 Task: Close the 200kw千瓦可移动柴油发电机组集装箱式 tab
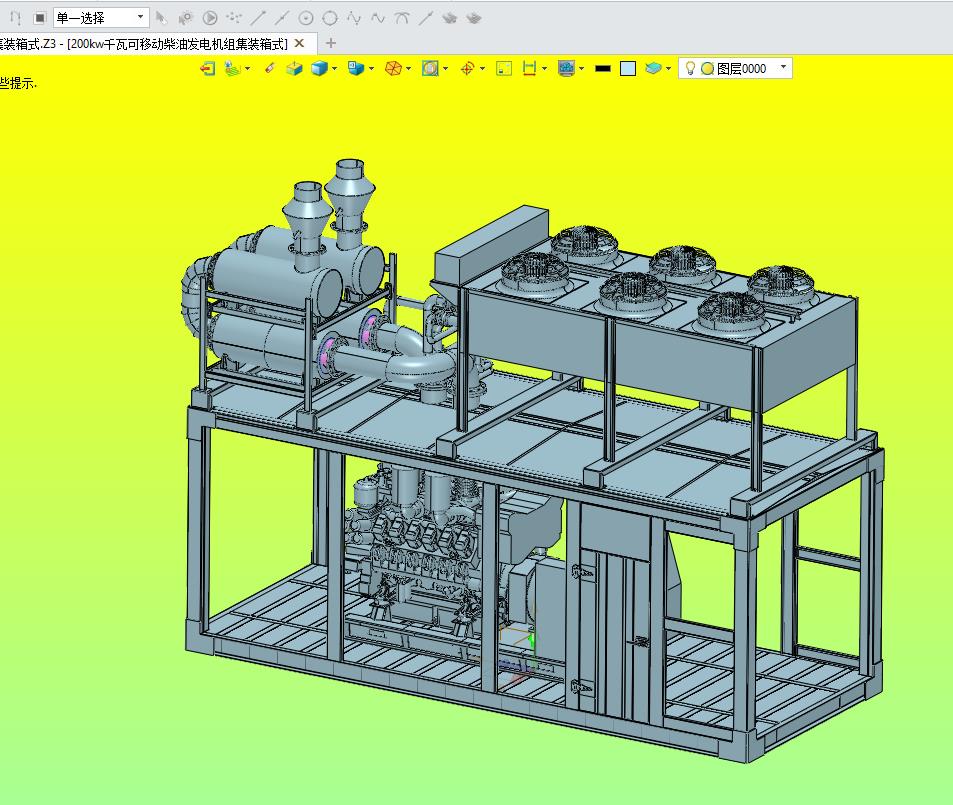[x=299, y=43]
